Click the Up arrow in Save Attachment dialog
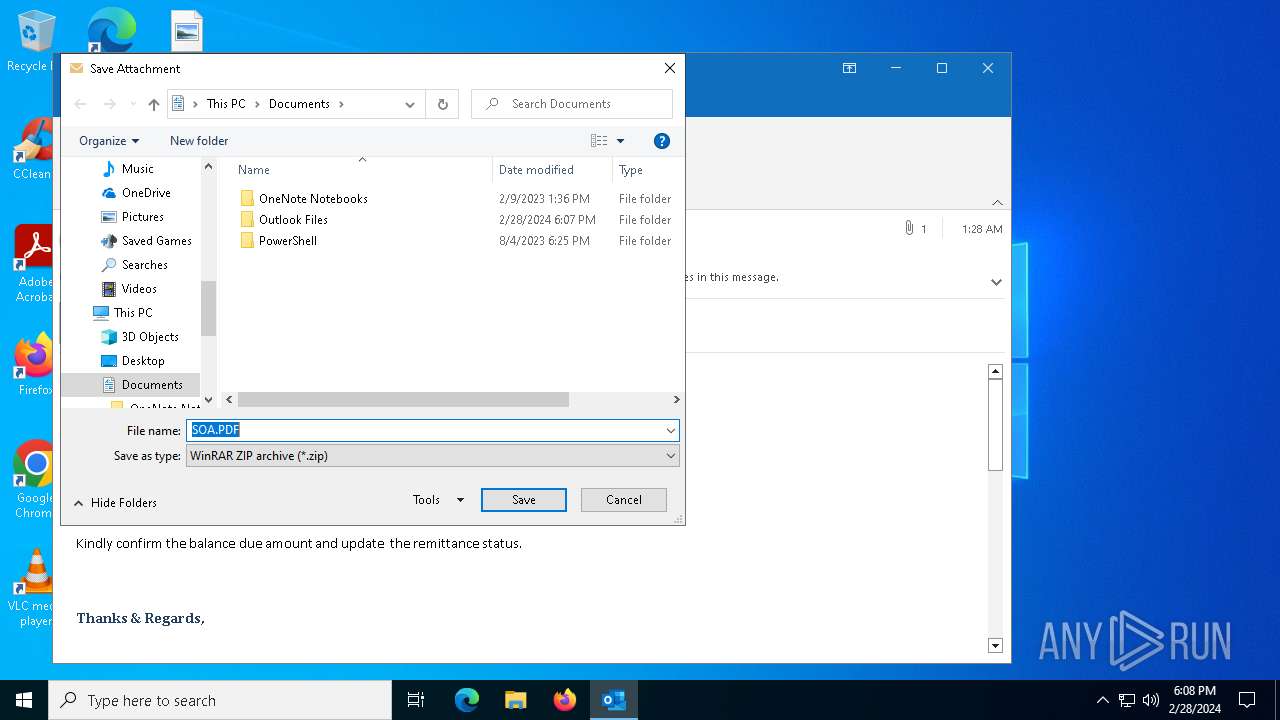This screenshot has height=720, width=1280. [154, 104]
